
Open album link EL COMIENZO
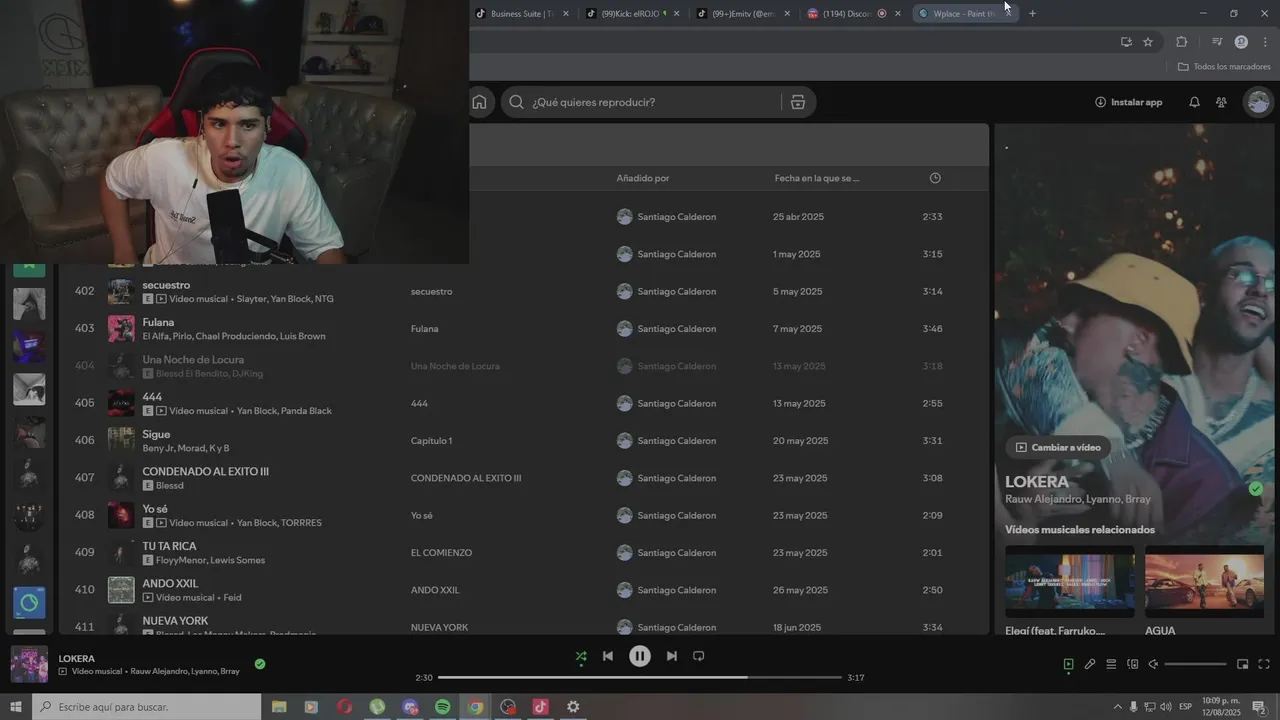(x=441, y=553)
